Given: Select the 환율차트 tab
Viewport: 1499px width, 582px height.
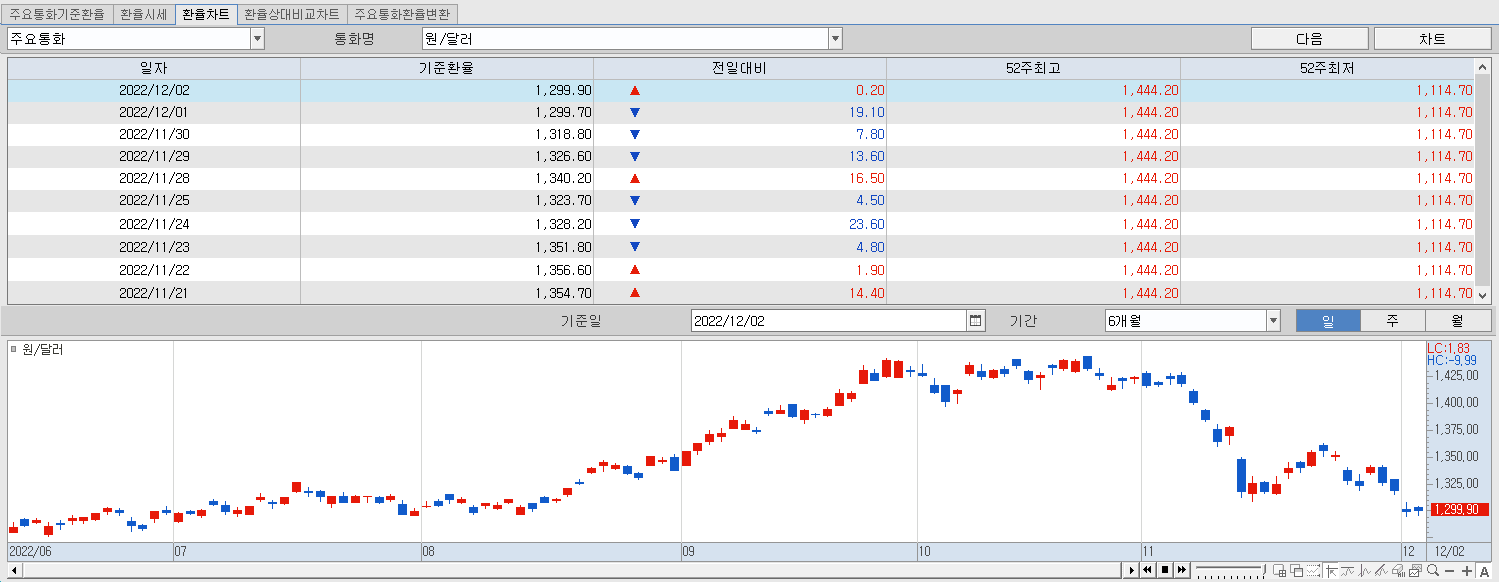Looking at the screenshot, I should coord(205,14).
